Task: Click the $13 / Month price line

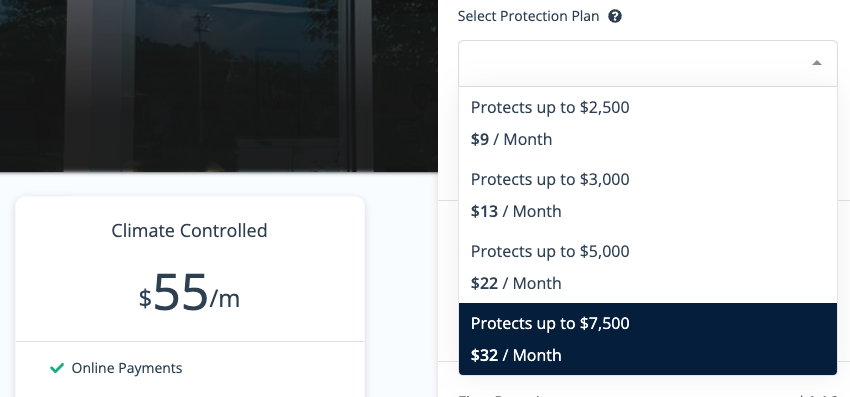Action: 516,211
